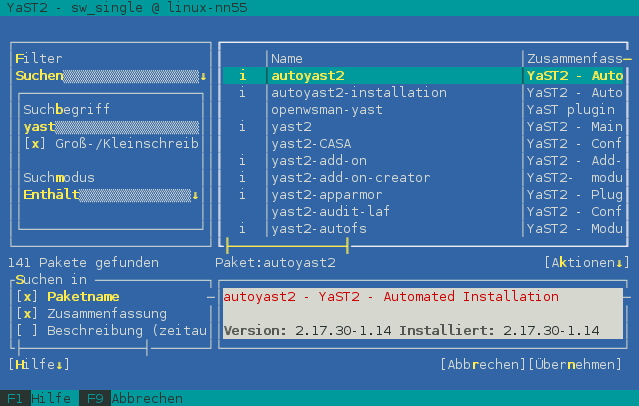Click the package description text area

[423, 314]
